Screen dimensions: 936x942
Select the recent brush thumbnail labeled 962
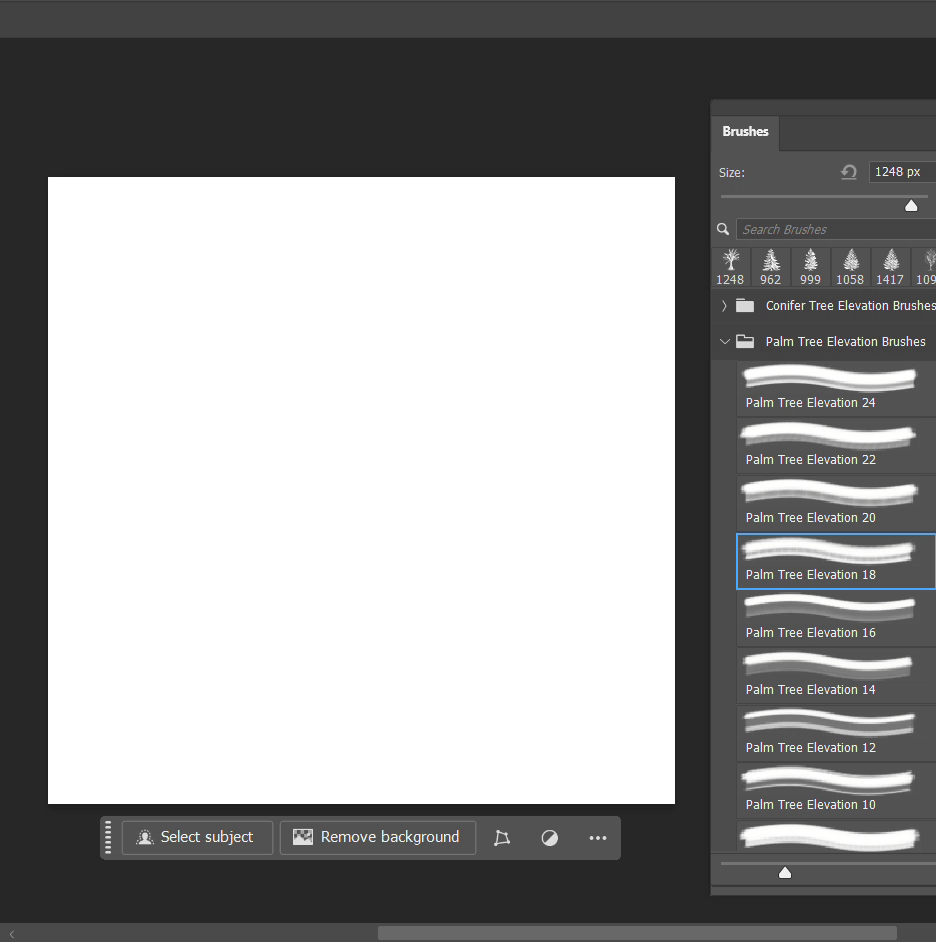pos(771,267)
